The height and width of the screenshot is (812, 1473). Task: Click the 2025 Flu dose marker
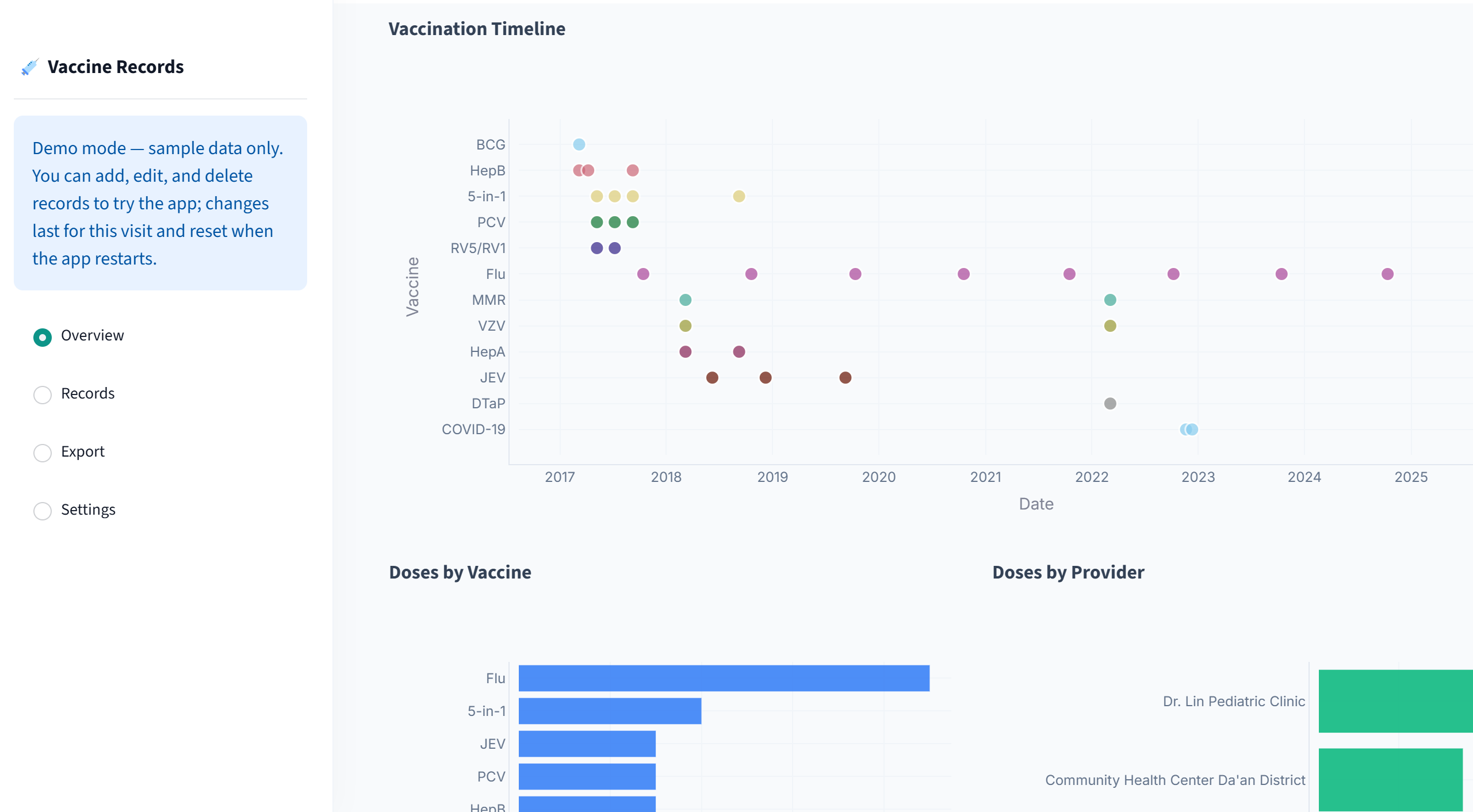coord(1387,274)
